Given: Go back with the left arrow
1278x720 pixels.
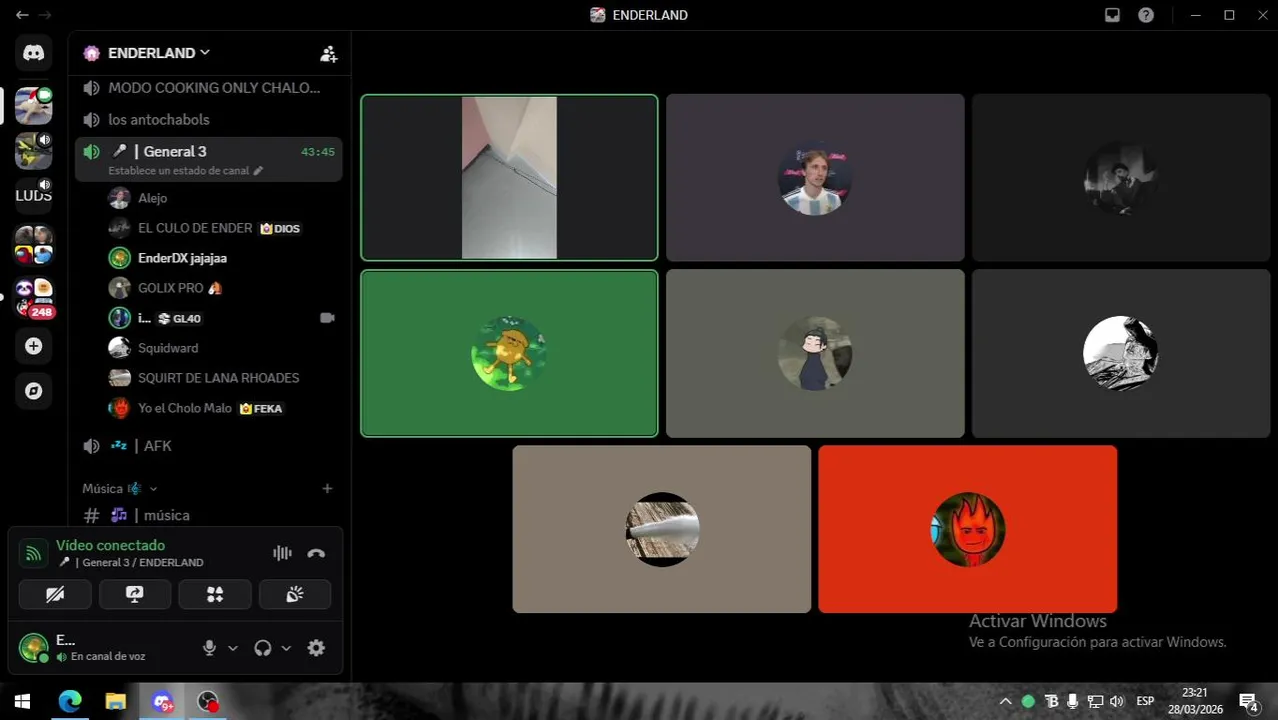Looking at the screenshot, I should click(x=22, y=15).
